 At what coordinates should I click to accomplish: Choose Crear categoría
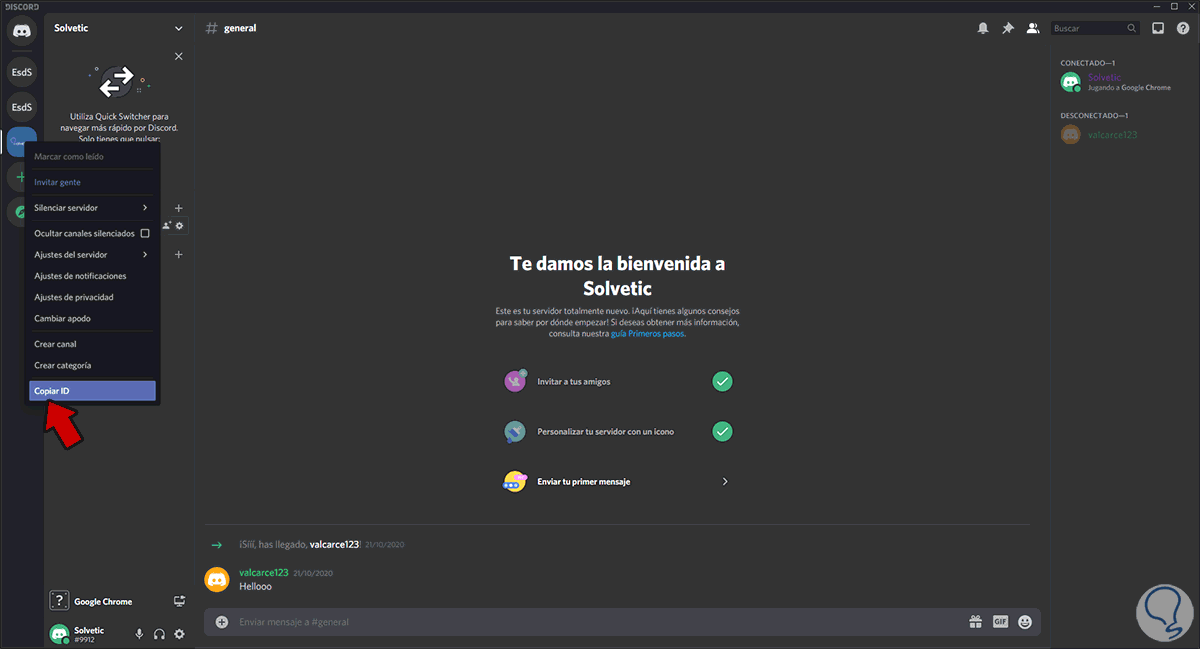92,365
